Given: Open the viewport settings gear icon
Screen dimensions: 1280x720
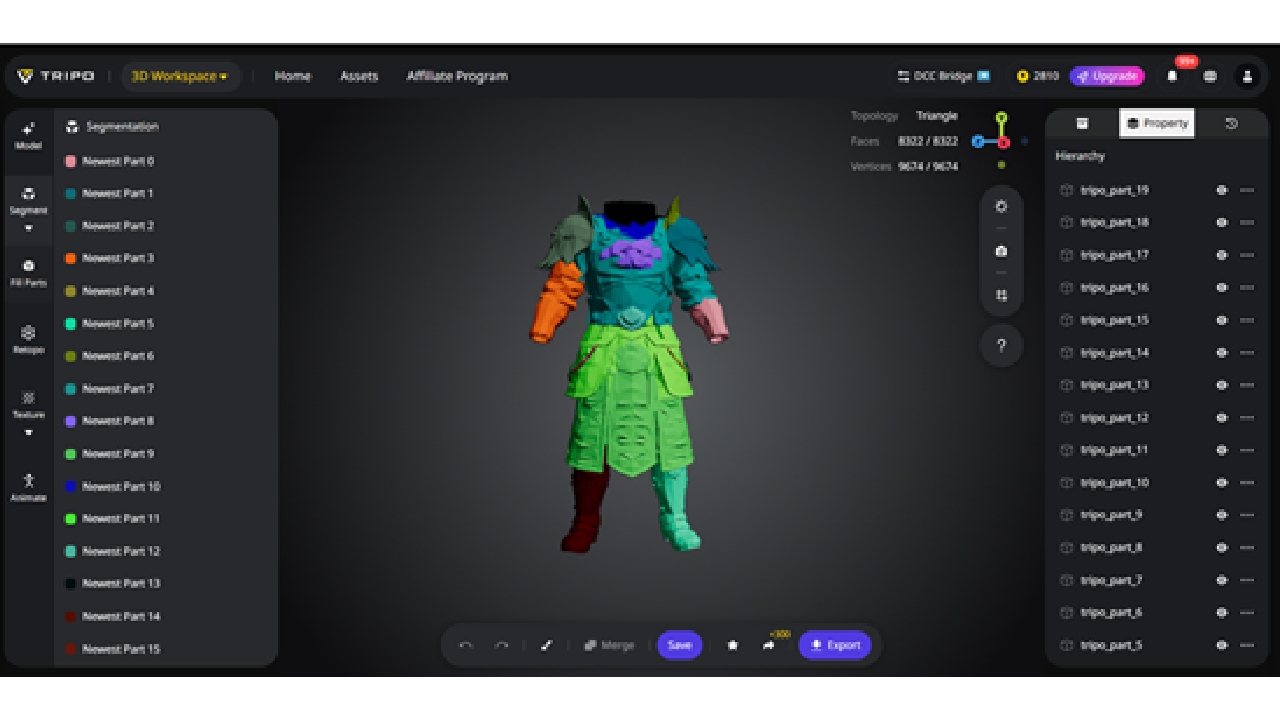Looking at the screenshot, I should 1001,206.
